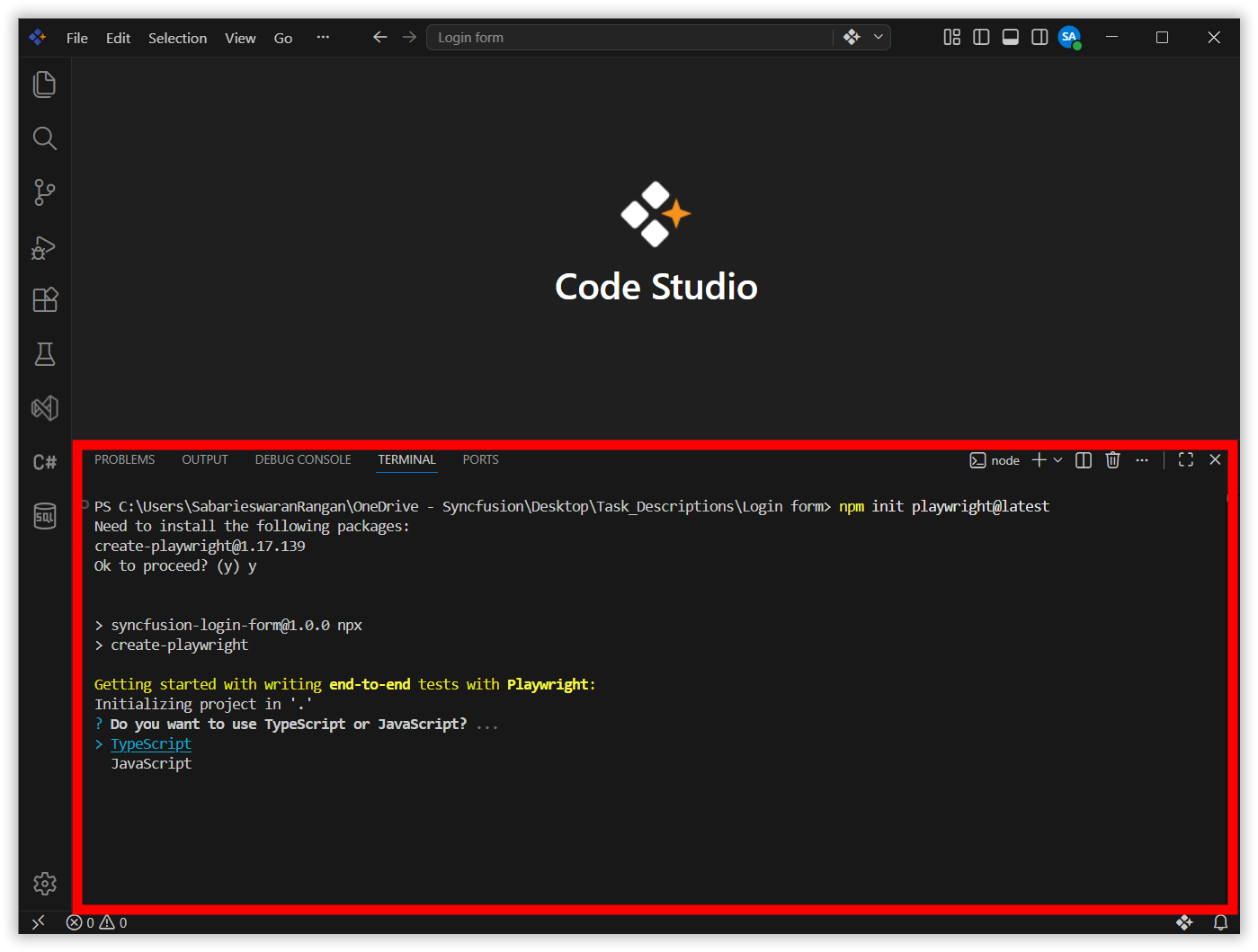
Task: Show more menu items via ellipsis
Action: point(323,37)
